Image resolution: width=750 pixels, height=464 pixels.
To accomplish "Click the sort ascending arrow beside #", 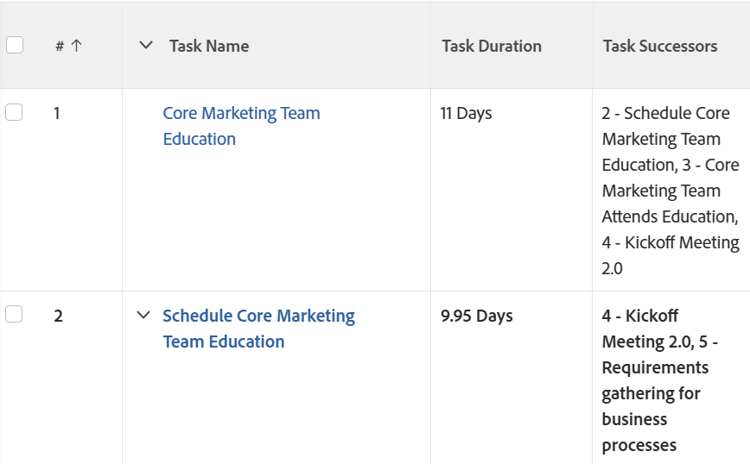I will [x=77, y=46].
